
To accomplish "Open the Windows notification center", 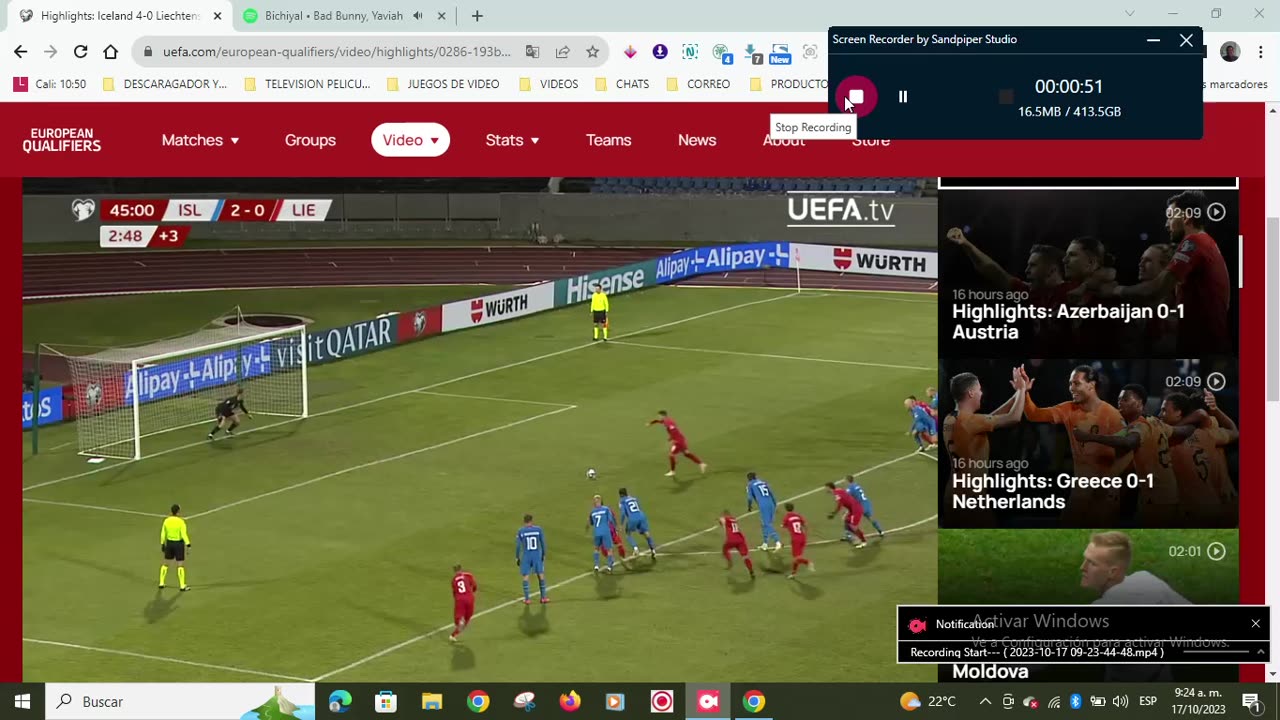I will coord(1250,701).
